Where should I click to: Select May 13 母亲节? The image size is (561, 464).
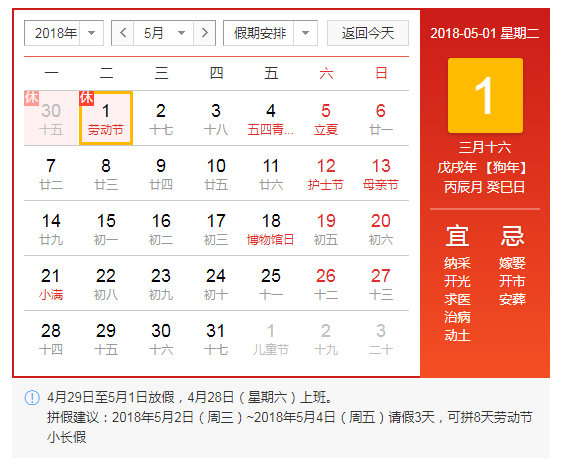[381, 174]
